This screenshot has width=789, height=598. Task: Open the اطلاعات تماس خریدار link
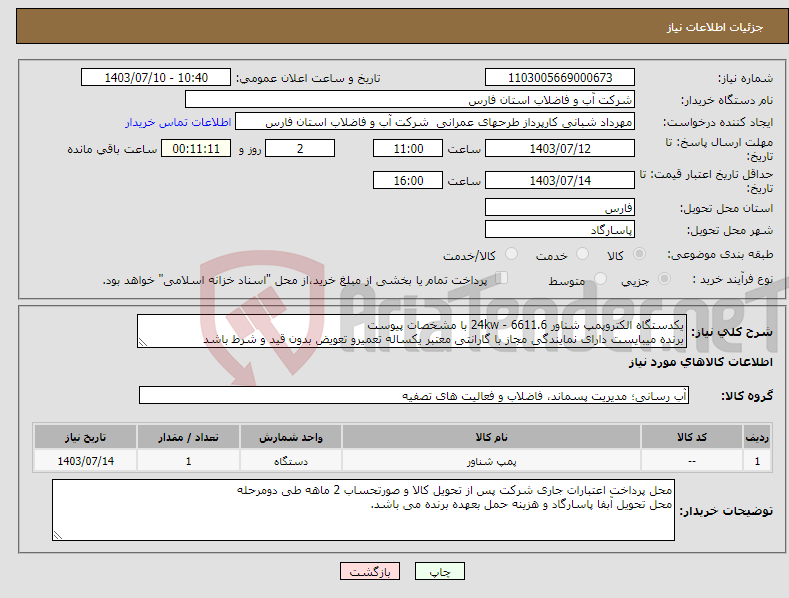(178, 122)
